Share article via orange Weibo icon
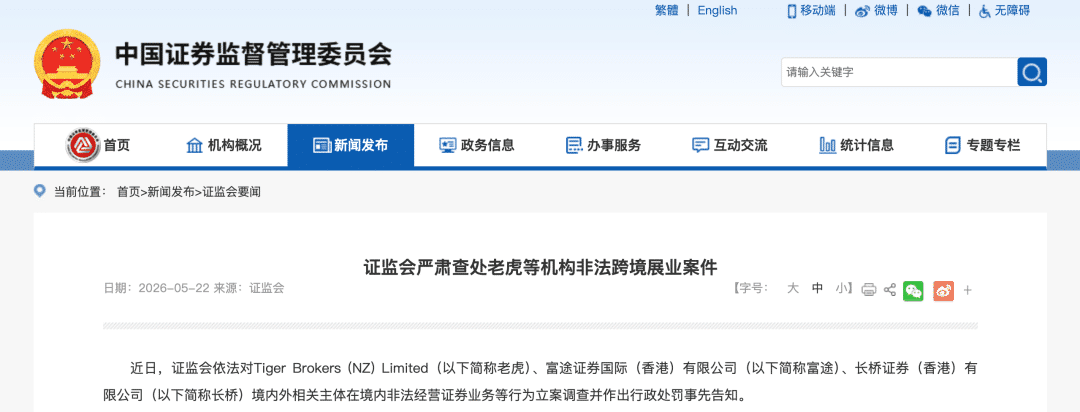This screenshot has width=1080, height=412. 944,290
